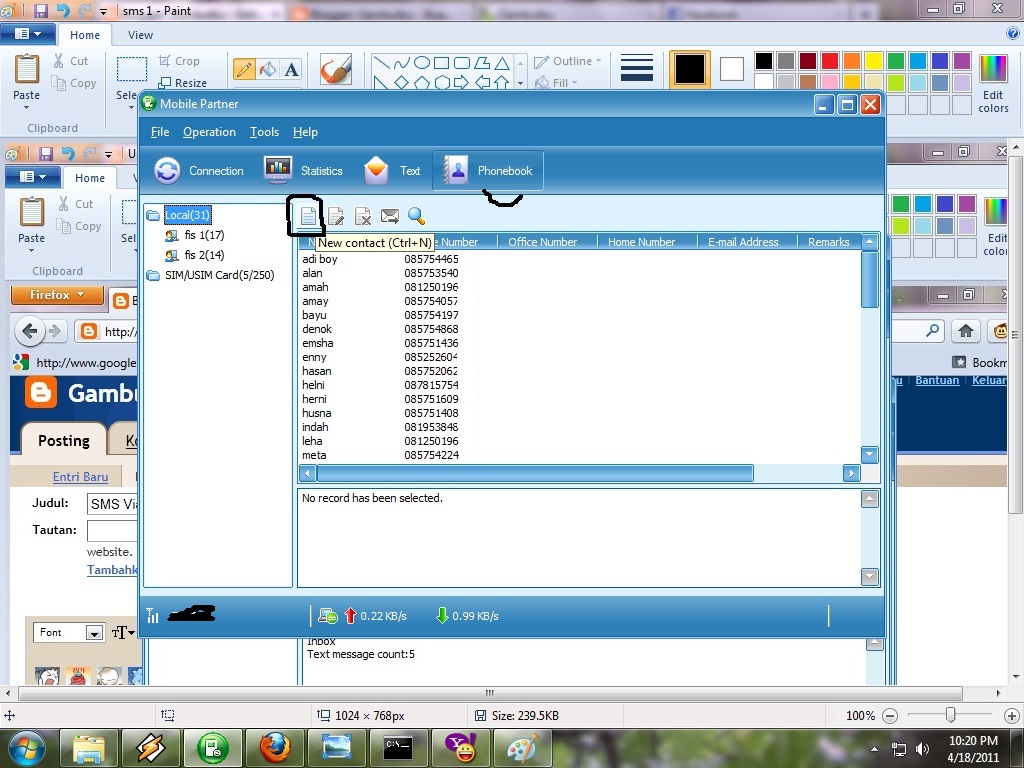Open the Connection section in Mobile Partner
Image resolution: width=1024 pixels, height=768 pixels.
(x=199, y=170)
